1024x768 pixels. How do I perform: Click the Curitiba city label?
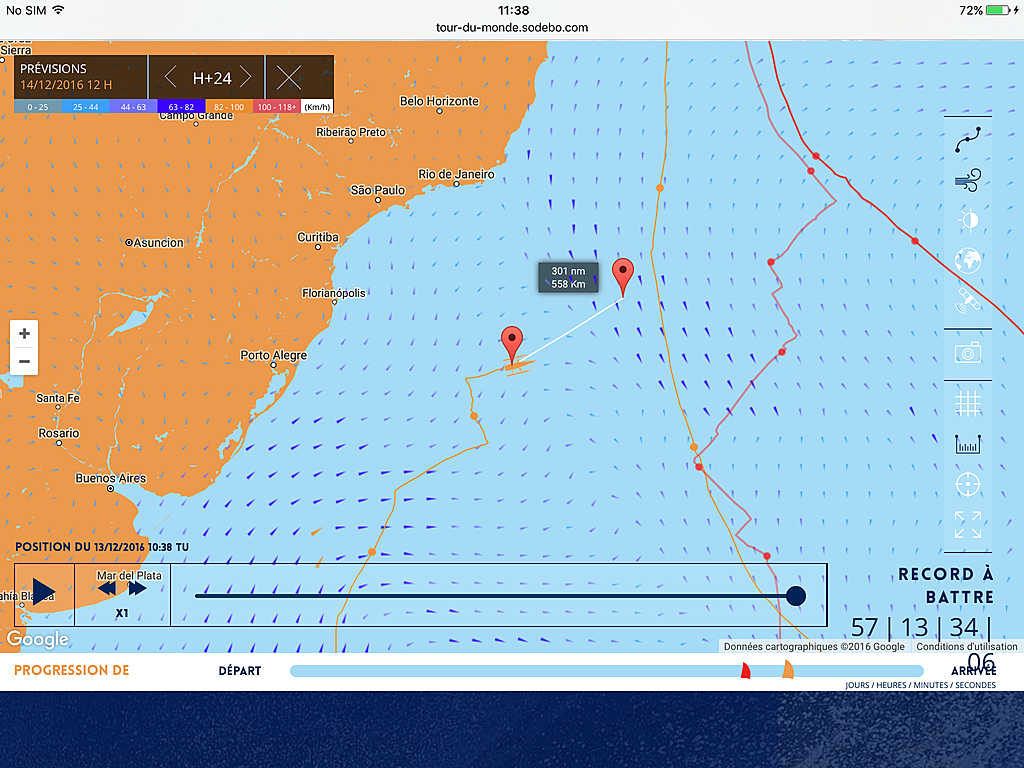[318, 237]
